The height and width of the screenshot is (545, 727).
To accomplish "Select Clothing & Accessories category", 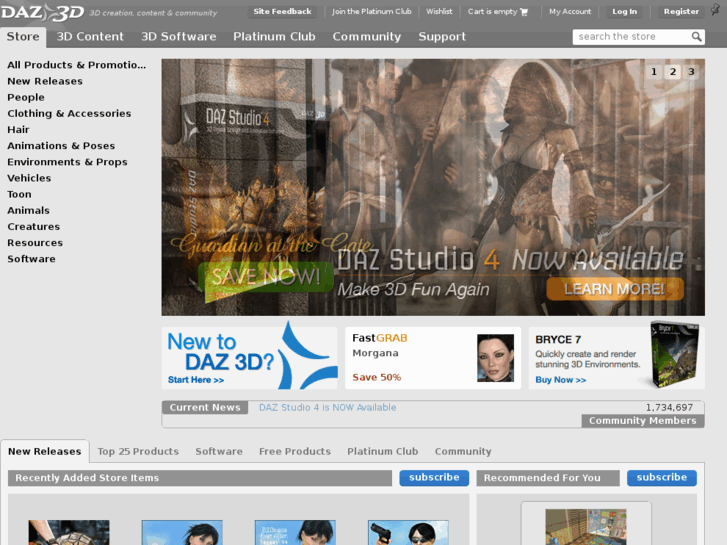I will pyautogui.click(x=69, y=114).
